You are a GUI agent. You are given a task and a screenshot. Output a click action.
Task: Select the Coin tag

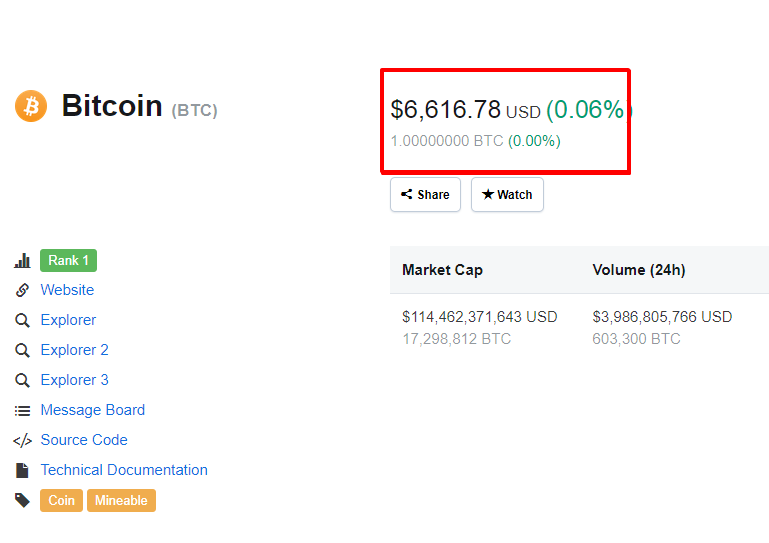coord(61,500)
